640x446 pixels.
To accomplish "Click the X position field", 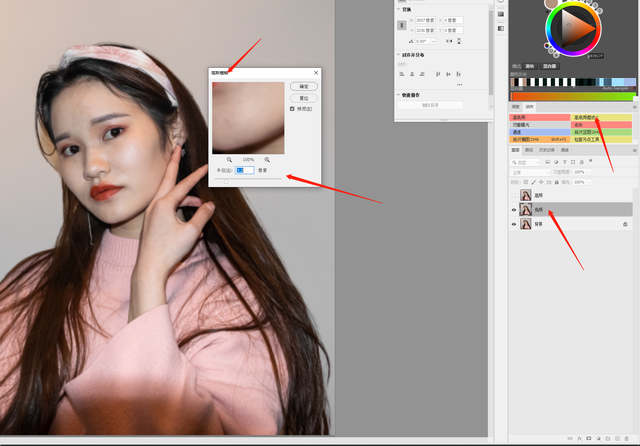I will (453, 20).
